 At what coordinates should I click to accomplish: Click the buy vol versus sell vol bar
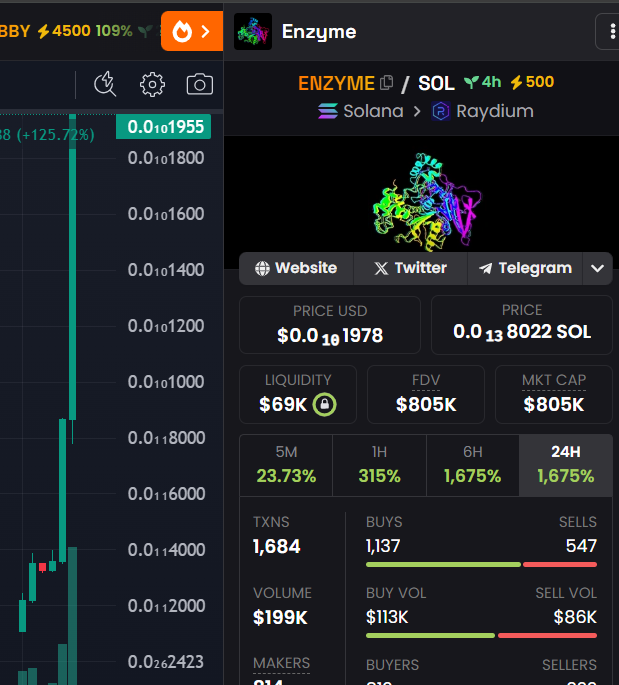point(481,635)
